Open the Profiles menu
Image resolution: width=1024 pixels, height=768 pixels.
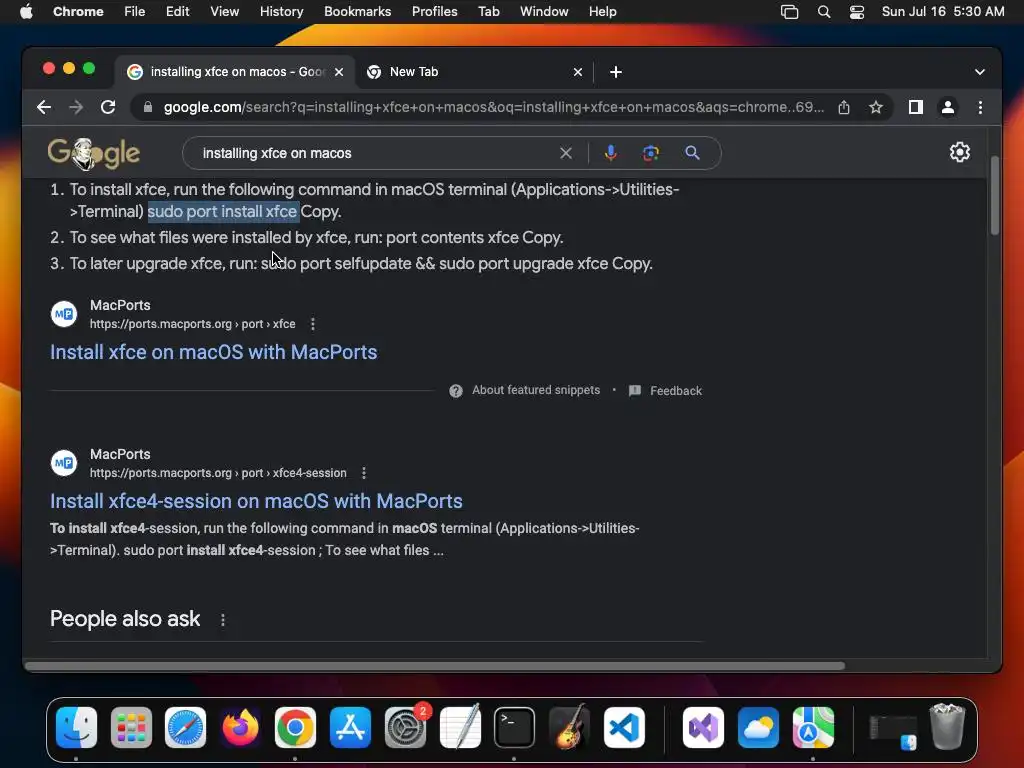(x=434, y=12)
